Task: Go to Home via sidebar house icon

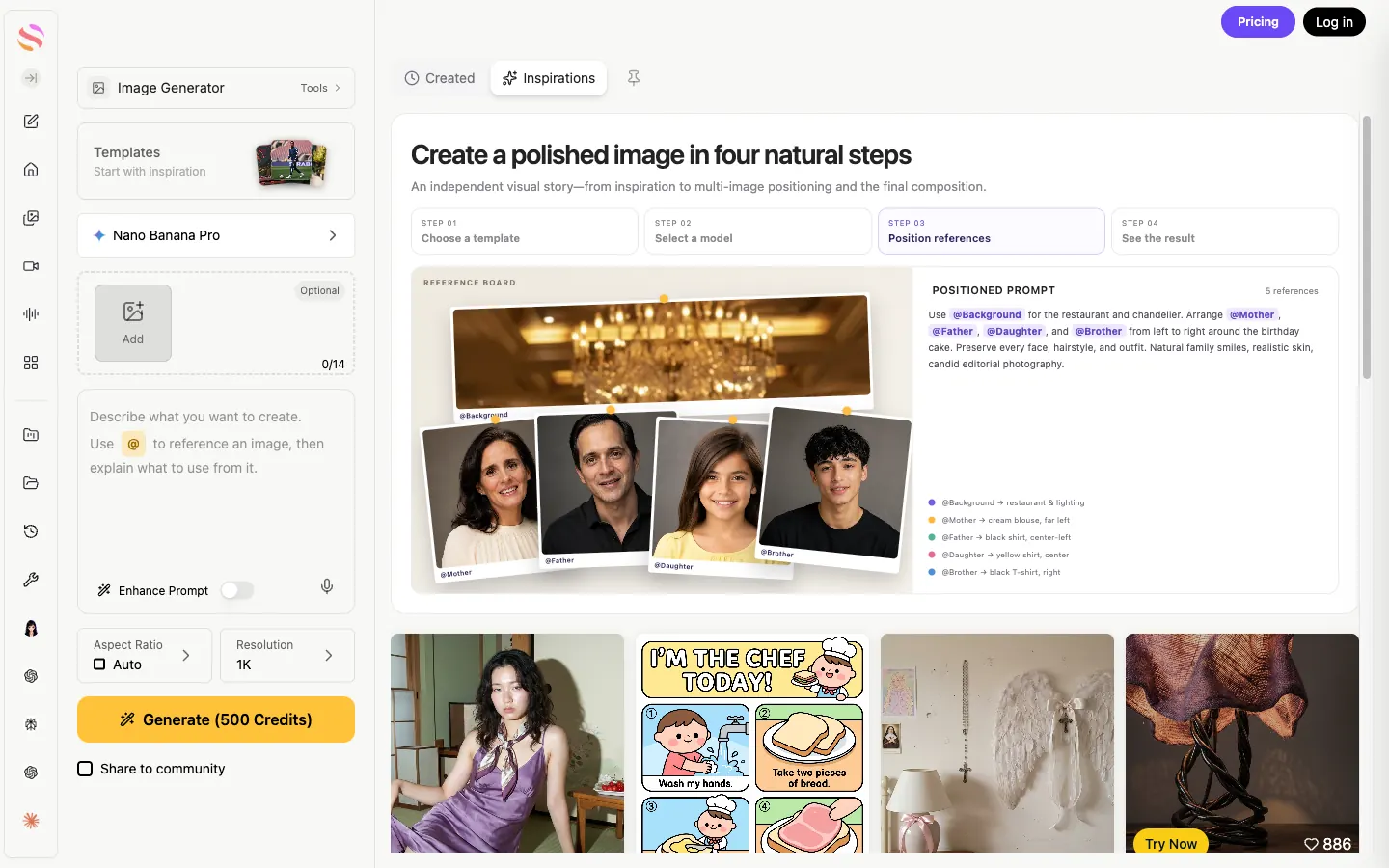Action: [31, 170]
